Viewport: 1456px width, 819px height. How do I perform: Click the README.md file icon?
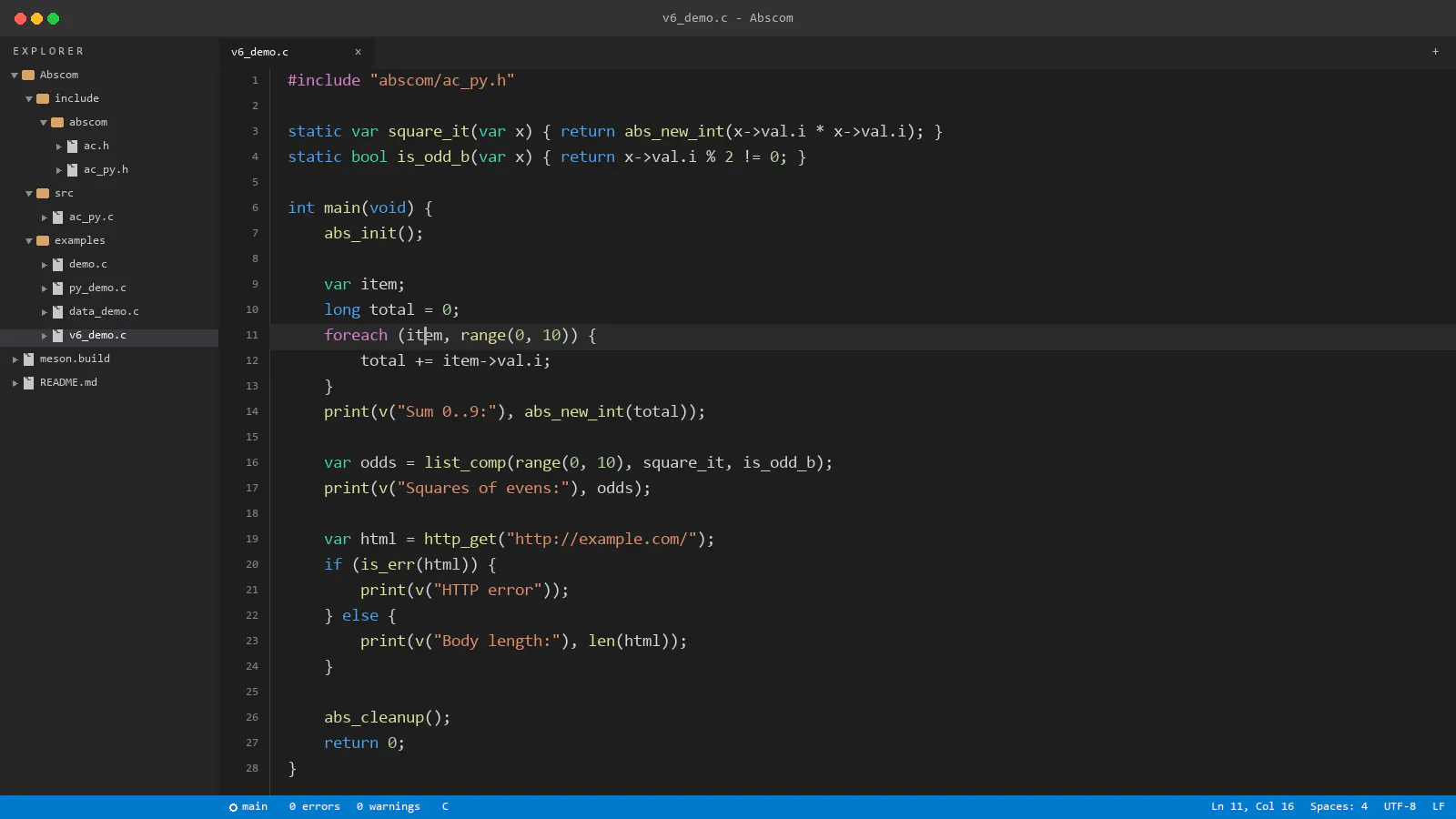(29, 382)
